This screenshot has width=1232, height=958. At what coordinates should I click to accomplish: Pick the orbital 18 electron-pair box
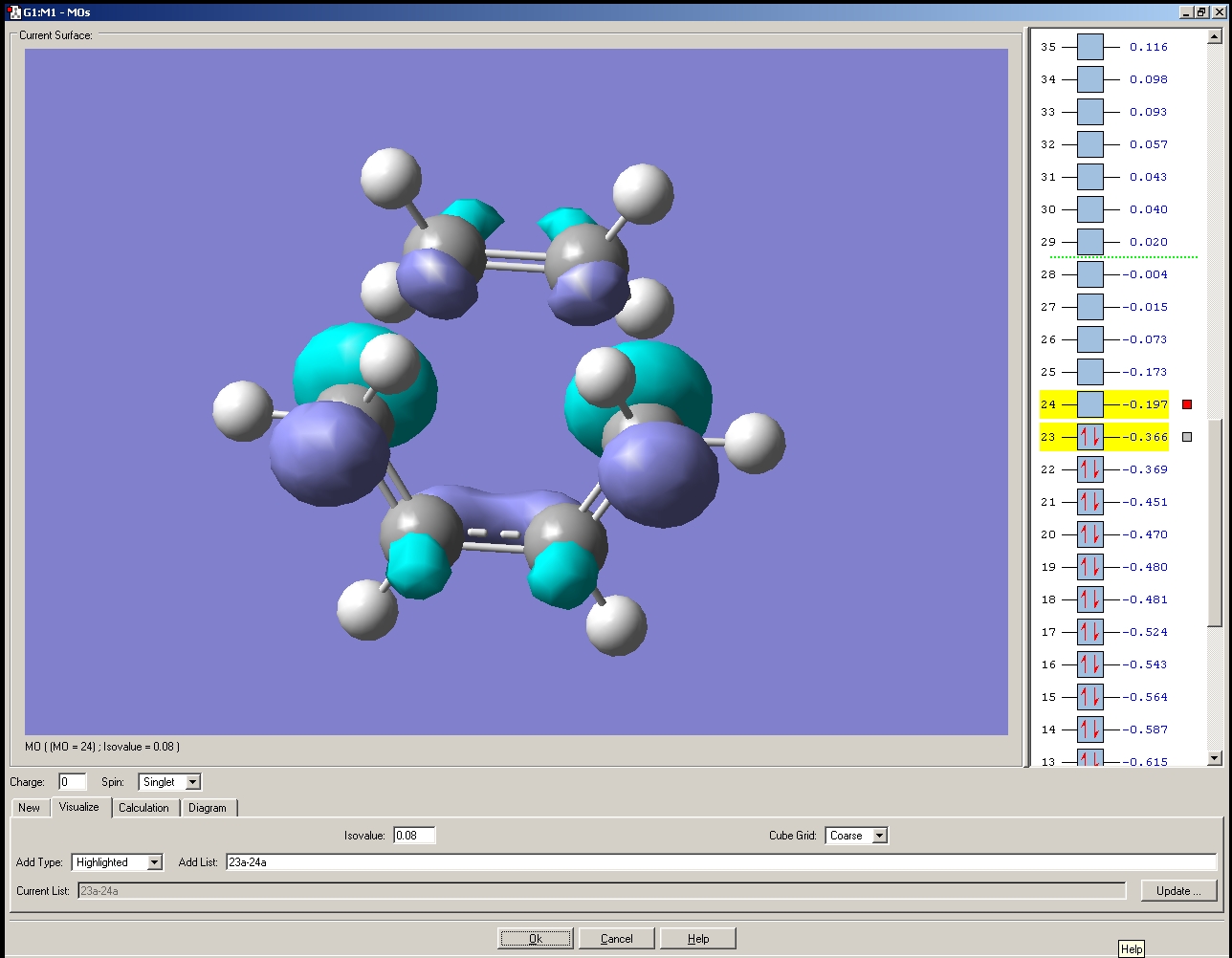click(x=1089, y=599)
